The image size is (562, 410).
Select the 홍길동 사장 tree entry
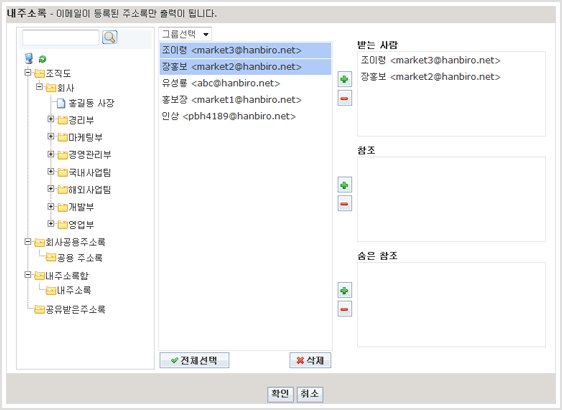[x=91, y=104]
